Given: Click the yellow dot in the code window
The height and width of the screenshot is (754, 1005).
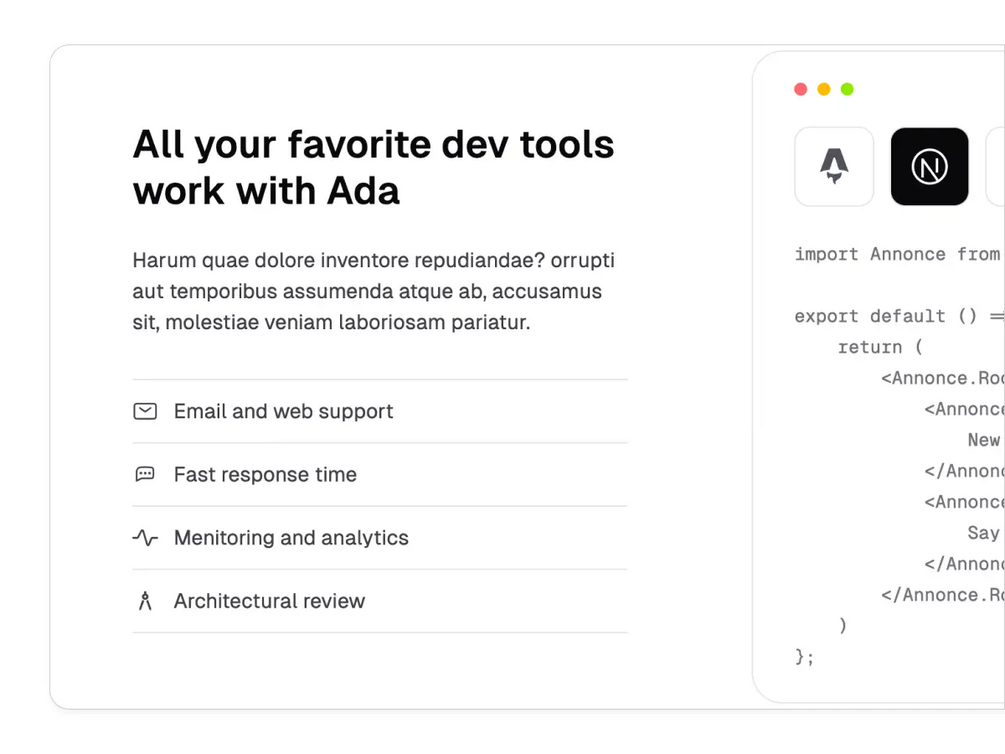Looking at the screenshot, I should (x=824, y=89).
